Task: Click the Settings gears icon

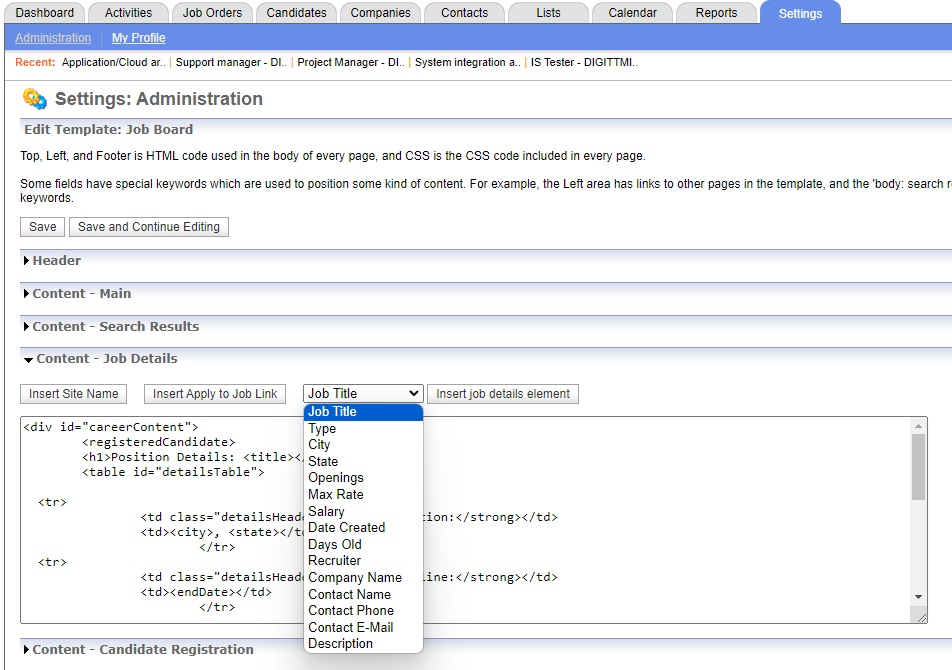Action: (35, 99)
